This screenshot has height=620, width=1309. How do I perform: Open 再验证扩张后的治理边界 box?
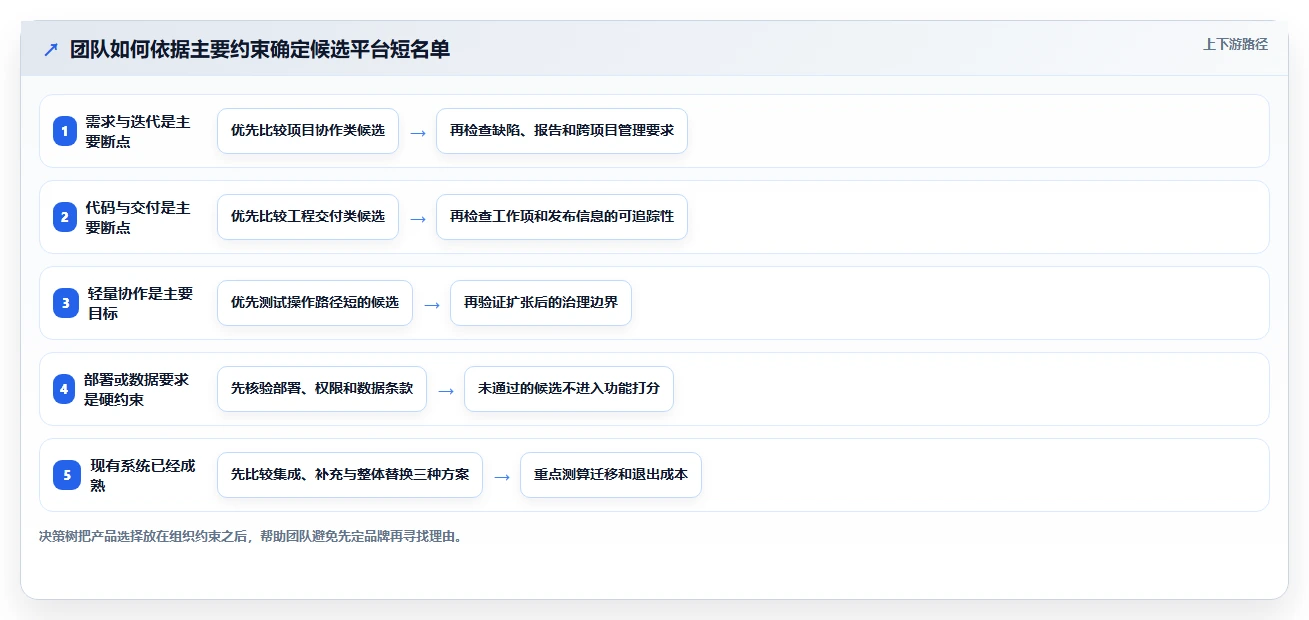click(541, 303)
